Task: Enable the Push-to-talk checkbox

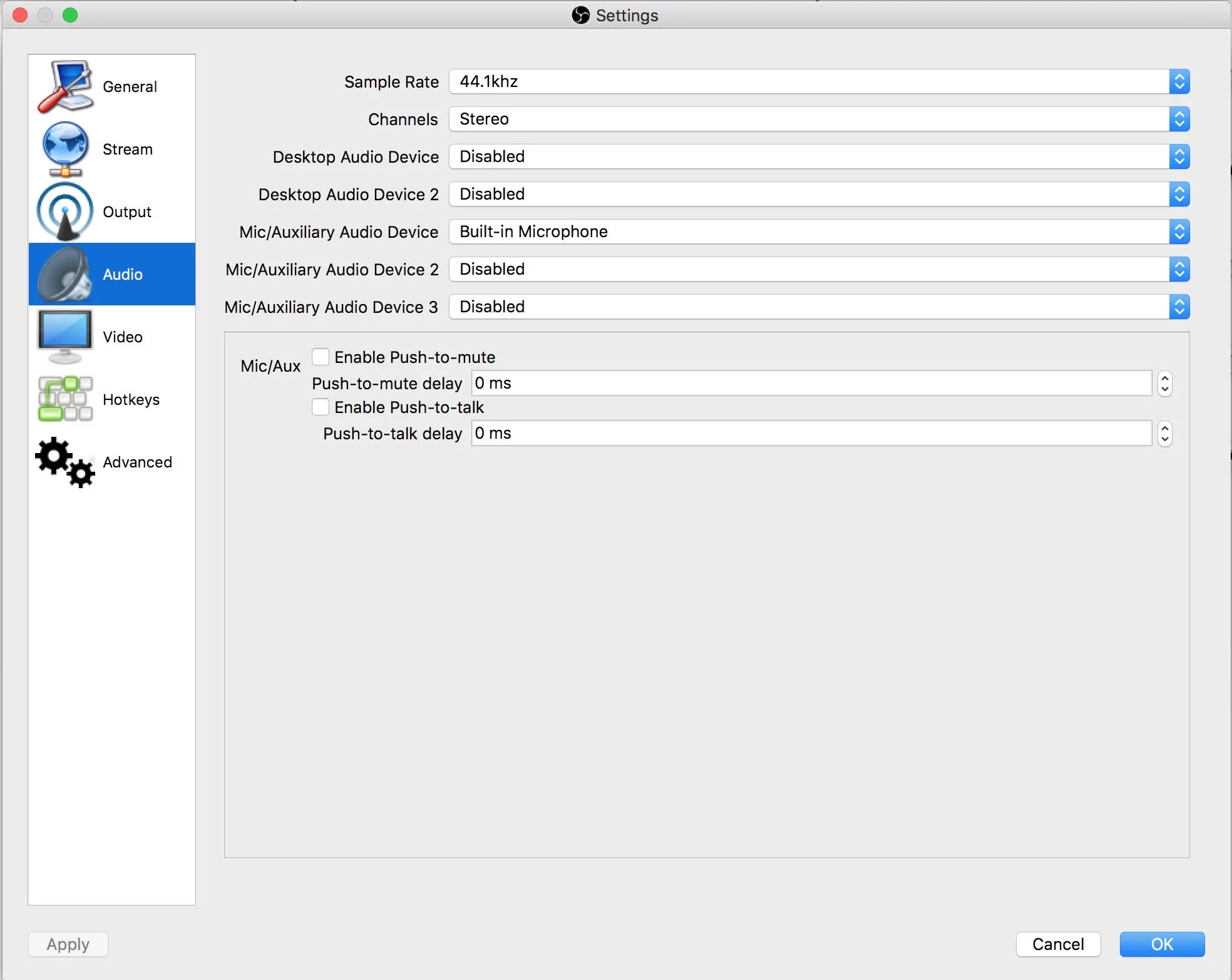Action: tap(321, 407)
